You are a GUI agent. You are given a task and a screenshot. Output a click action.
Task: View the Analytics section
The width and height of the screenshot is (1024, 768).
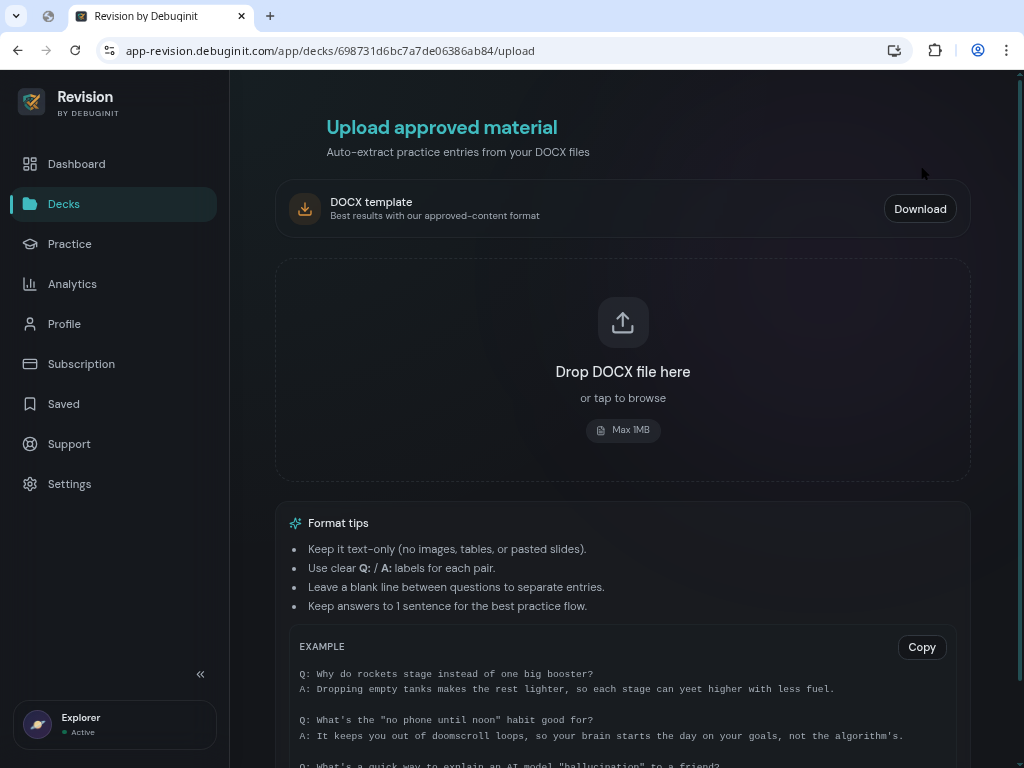(72, 284)
